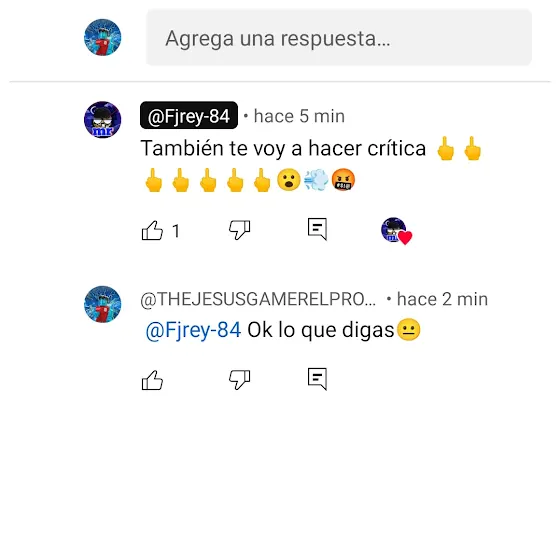Screen dimensions: 560x560
Task: Click the like count '1'
Action: (176, 231)
